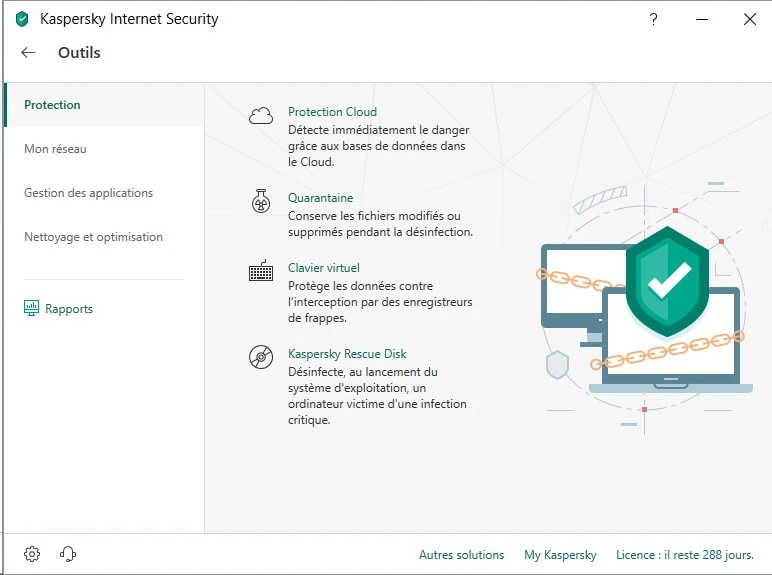Go back using the arrow icon
This screenshot has width=772, height=575.
[28, 53]
